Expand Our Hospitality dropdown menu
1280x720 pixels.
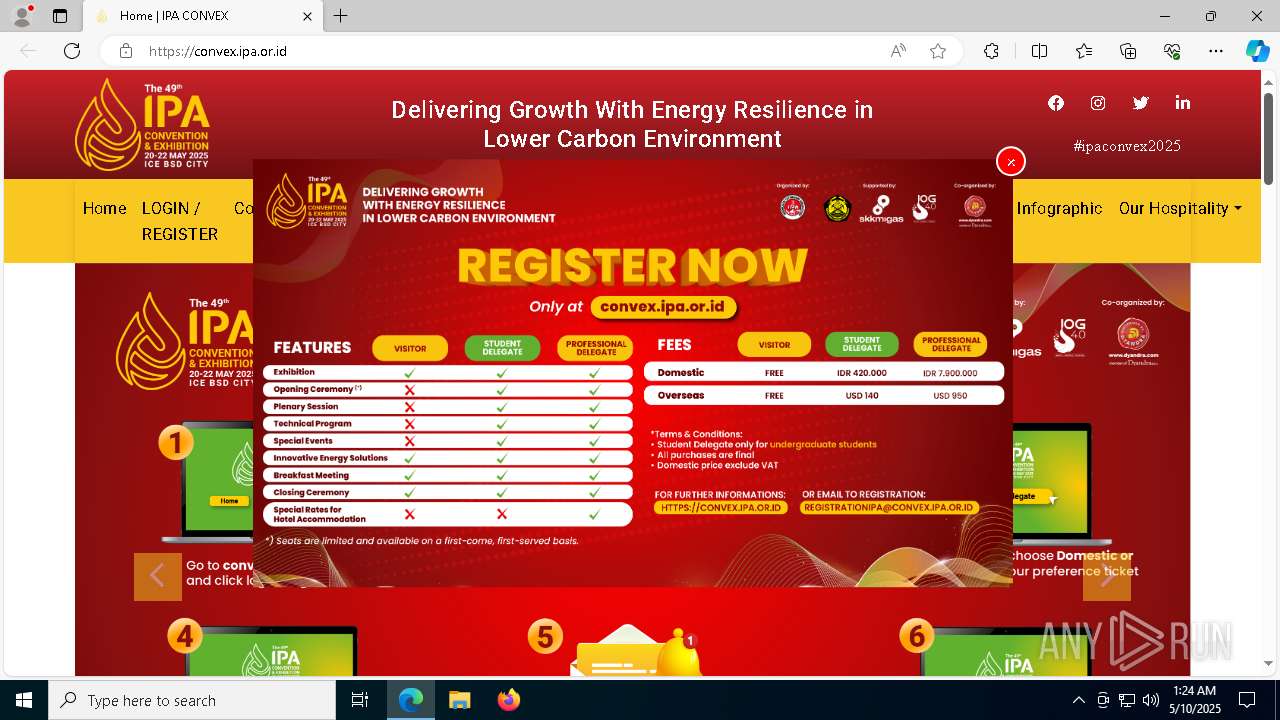[x=1180, y=208]
